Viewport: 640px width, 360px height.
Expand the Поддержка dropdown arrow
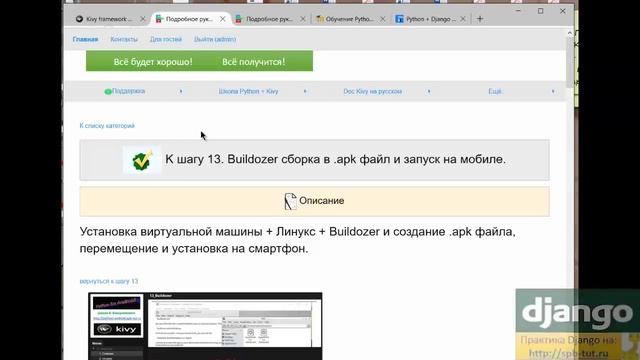click(181, 91)
